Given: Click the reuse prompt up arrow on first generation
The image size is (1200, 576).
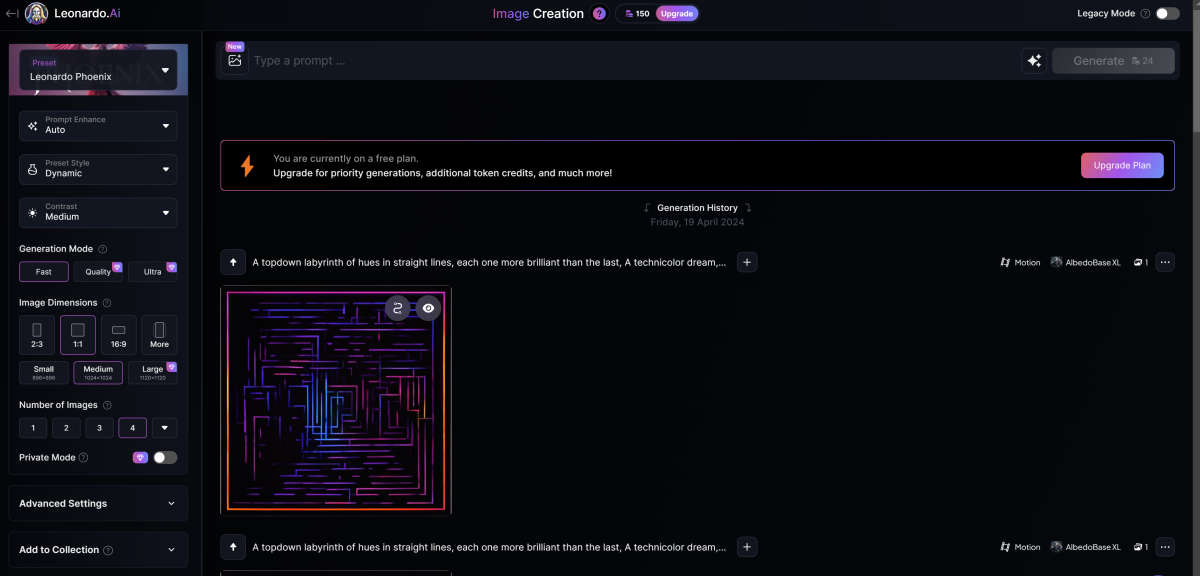Looking at the screenshot, I should [x=233, y=263].
